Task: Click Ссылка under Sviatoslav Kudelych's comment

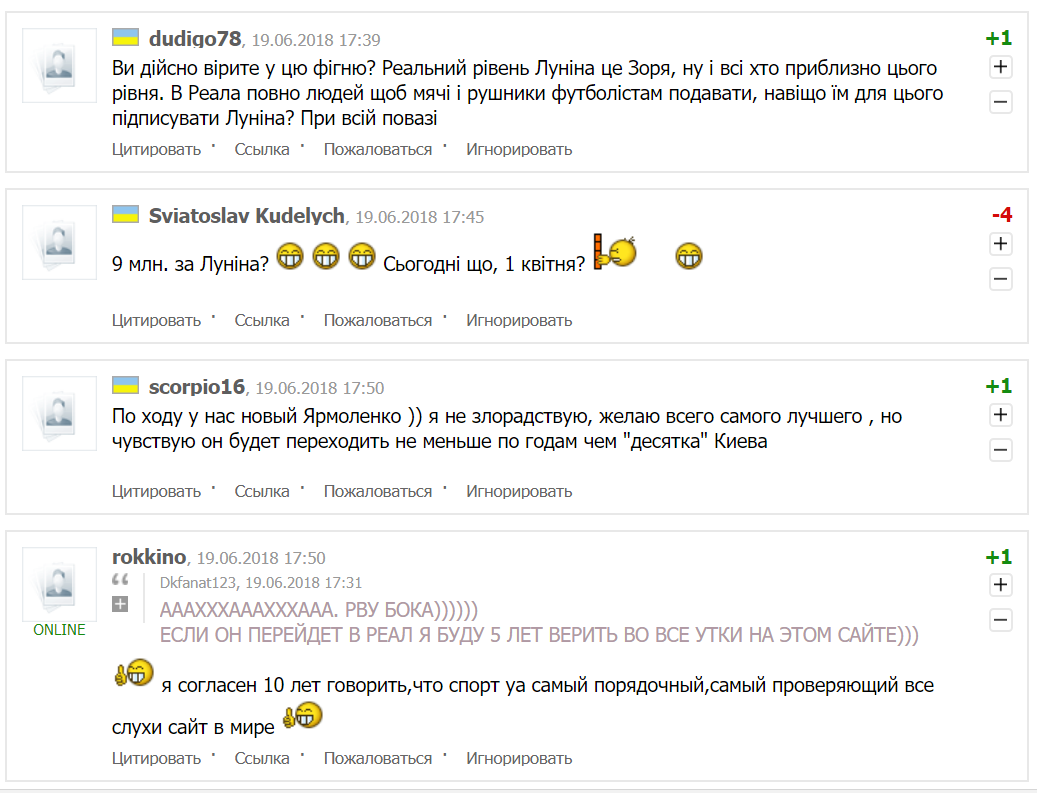Action: [x=262, y=320]
